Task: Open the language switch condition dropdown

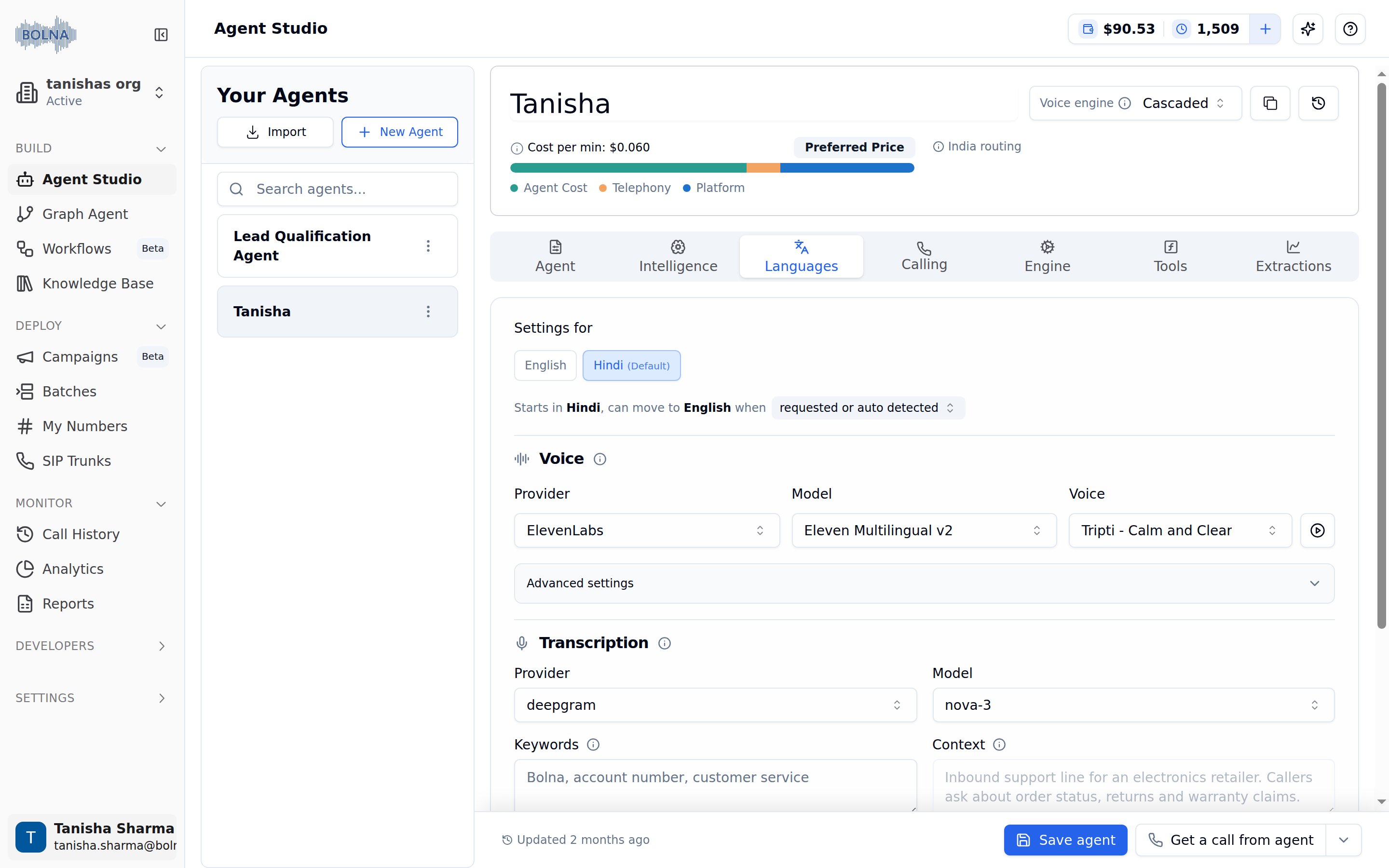Action: [868, 407]
